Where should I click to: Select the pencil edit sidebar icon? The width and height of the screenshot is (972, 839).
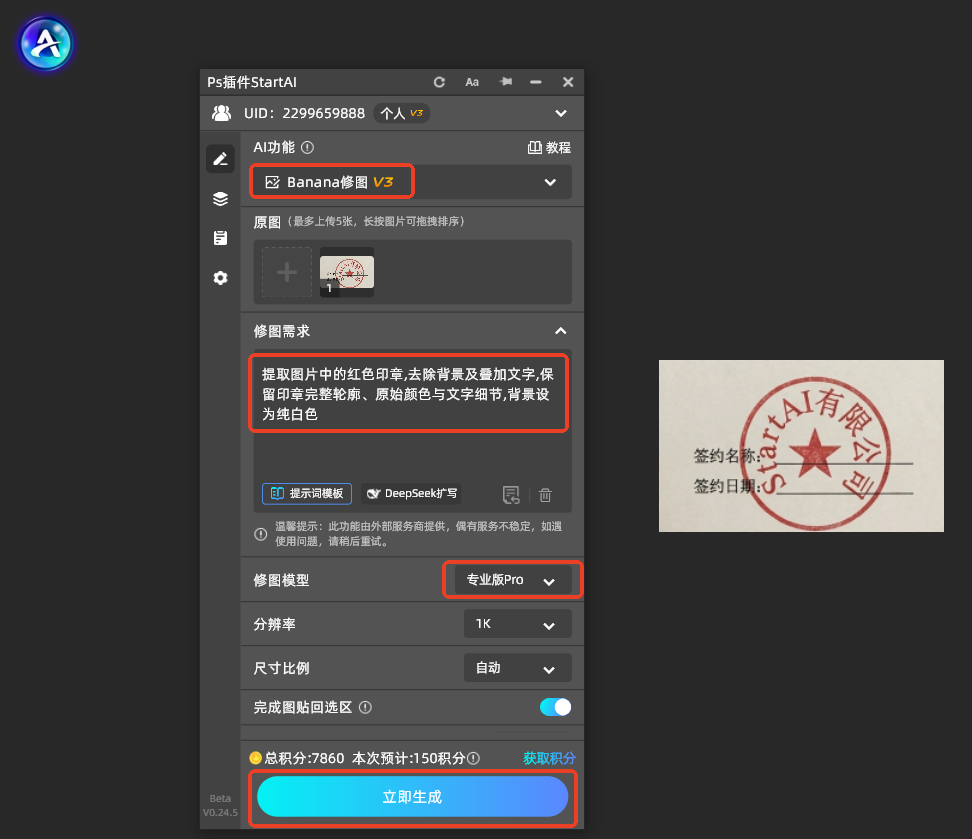coord(221,159)
